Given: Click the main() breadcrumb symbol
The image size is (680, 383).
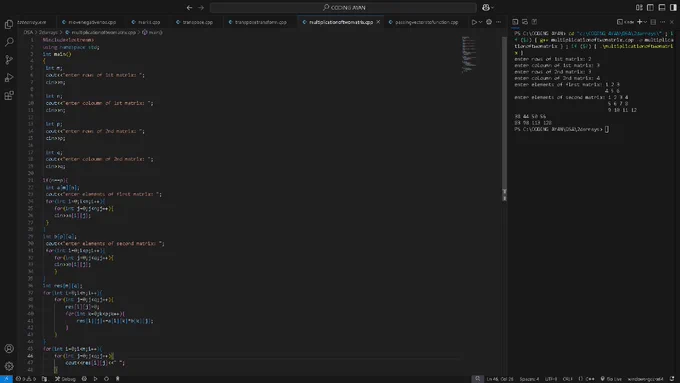Looking at the screenshot, I should coord(152,33).
